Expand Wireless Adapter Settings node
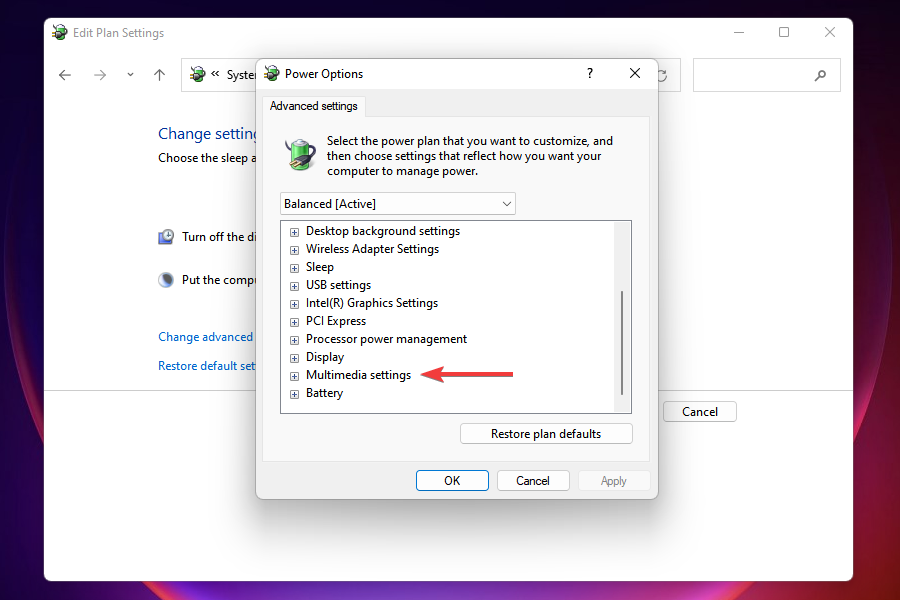900x600 pixels. (x=294, y=250)
